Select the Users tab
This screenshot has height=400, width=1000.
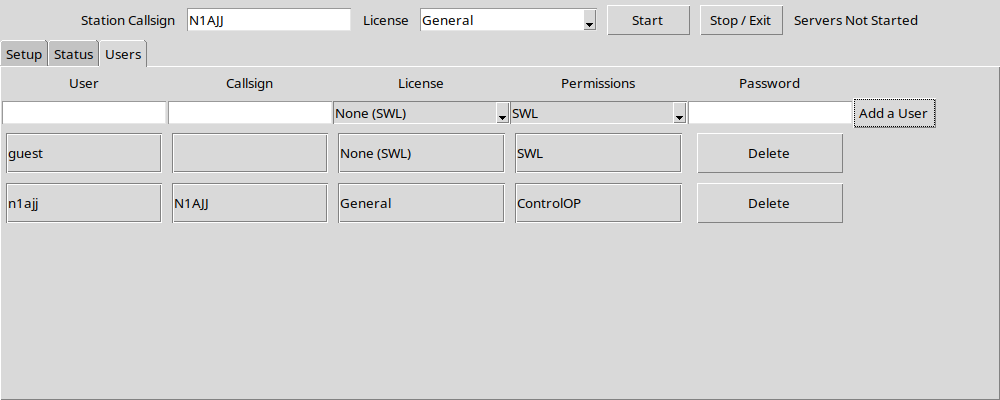(x=123, y=54)
